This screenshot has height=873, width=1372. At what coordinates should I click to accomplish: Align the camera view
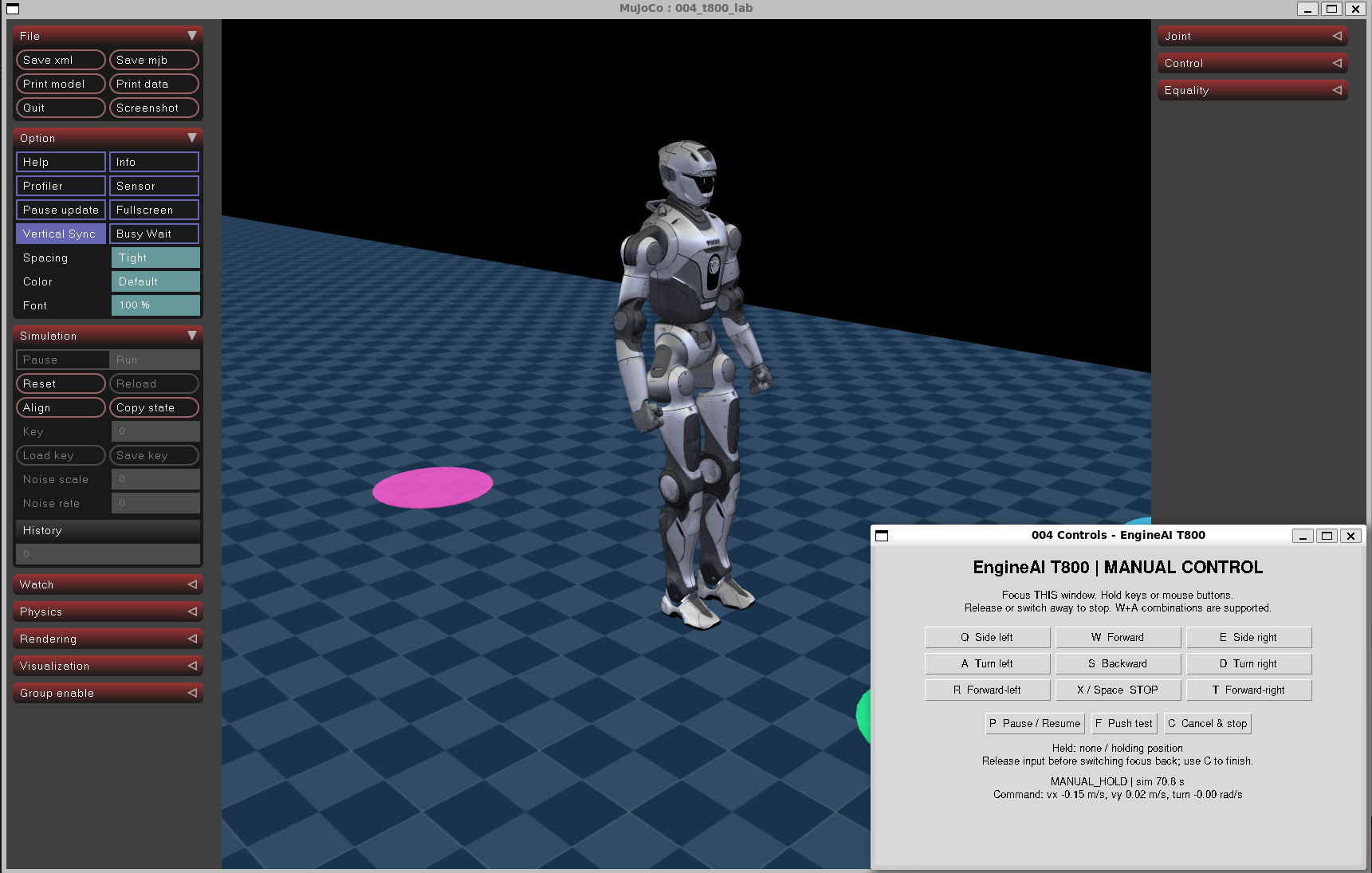pyautogui.click(x=61, y=407)
